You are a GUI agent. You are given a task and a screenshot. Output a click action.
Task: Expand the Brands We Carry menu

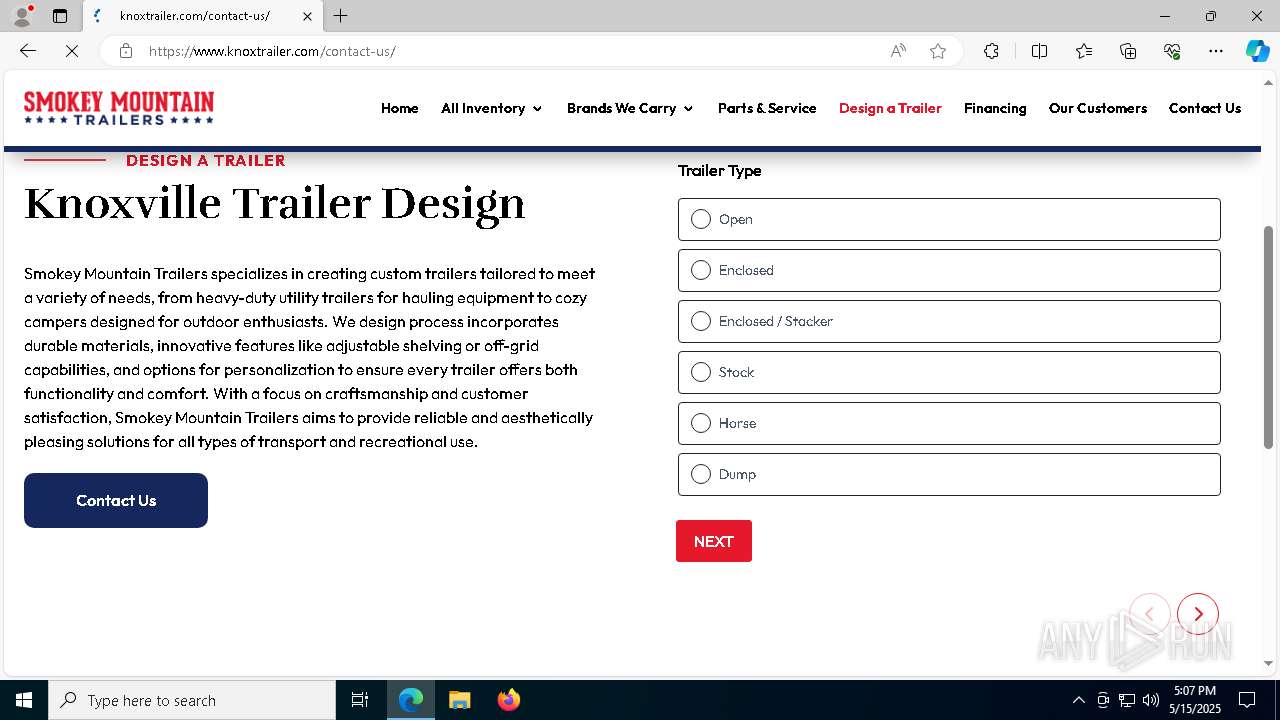coord(630,108)
